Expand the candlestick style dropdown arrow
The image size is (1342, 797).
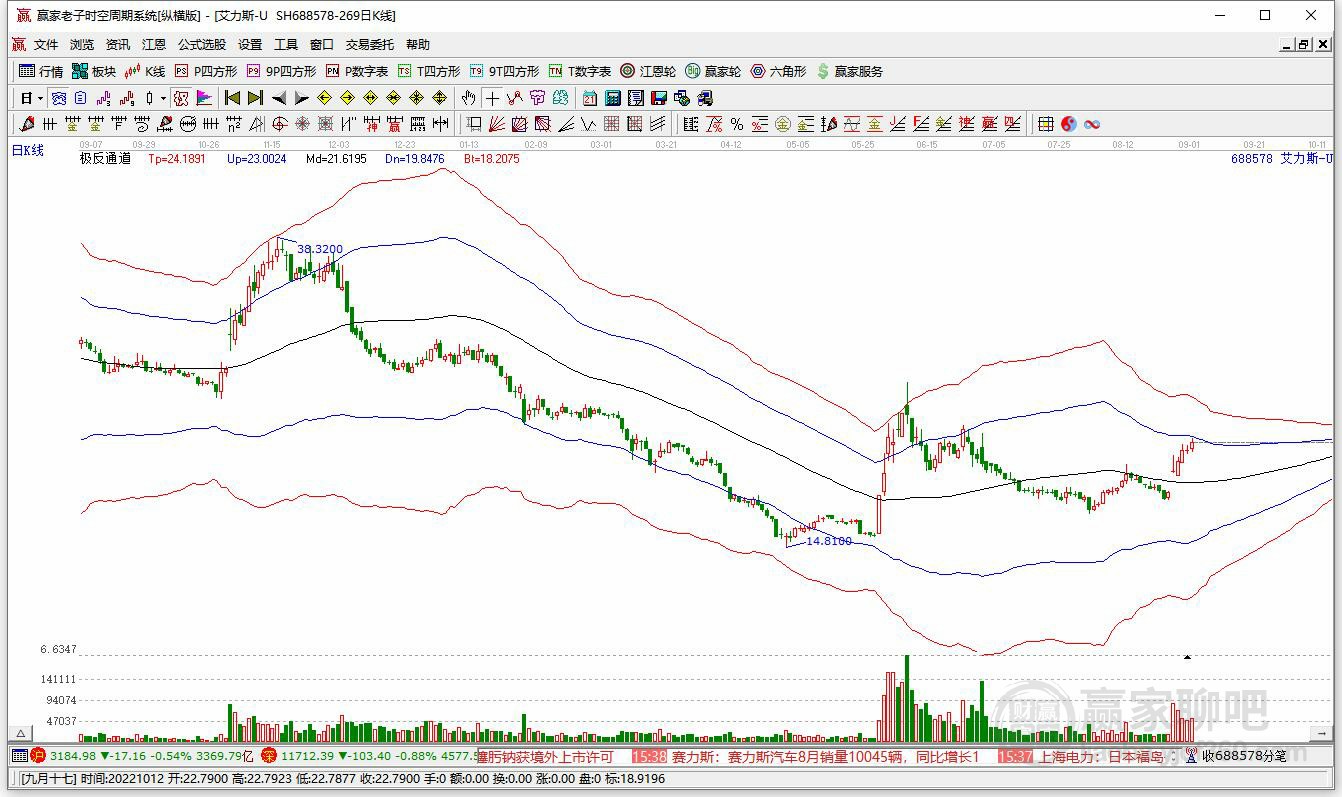tap(163, 98)
